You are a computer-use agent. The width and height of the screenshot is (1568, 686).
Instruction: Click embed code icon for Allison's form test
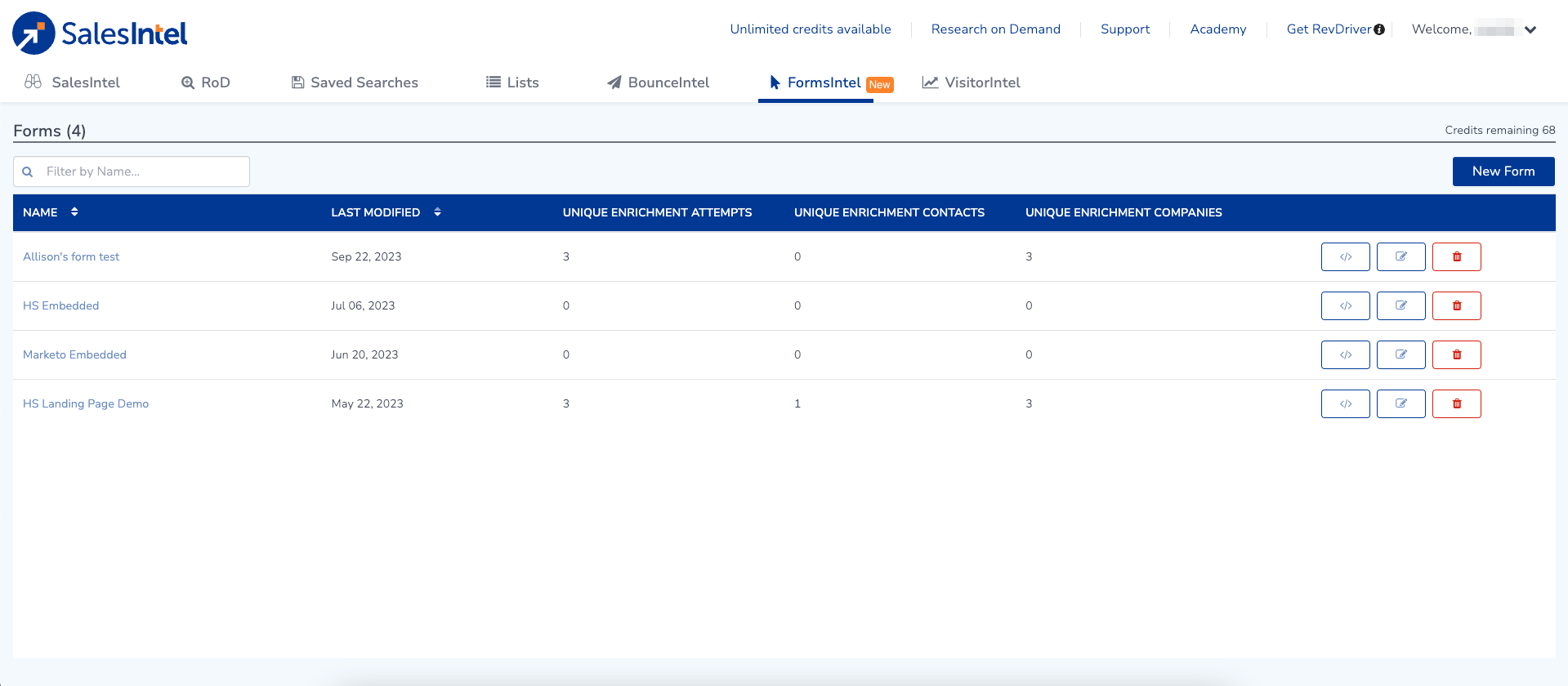1345,256
